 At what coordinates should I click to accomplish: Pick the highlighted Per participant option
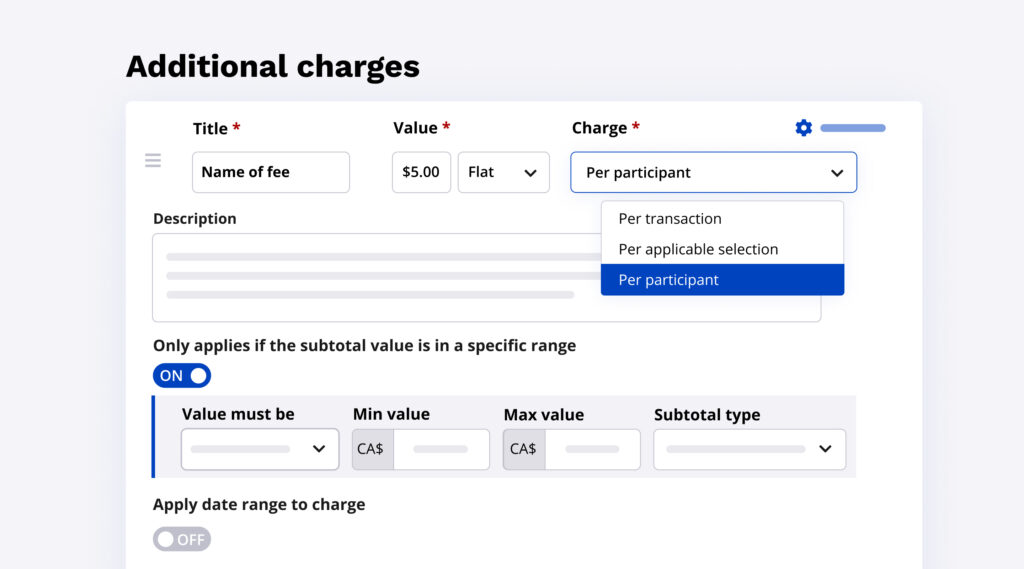(668, 280)
